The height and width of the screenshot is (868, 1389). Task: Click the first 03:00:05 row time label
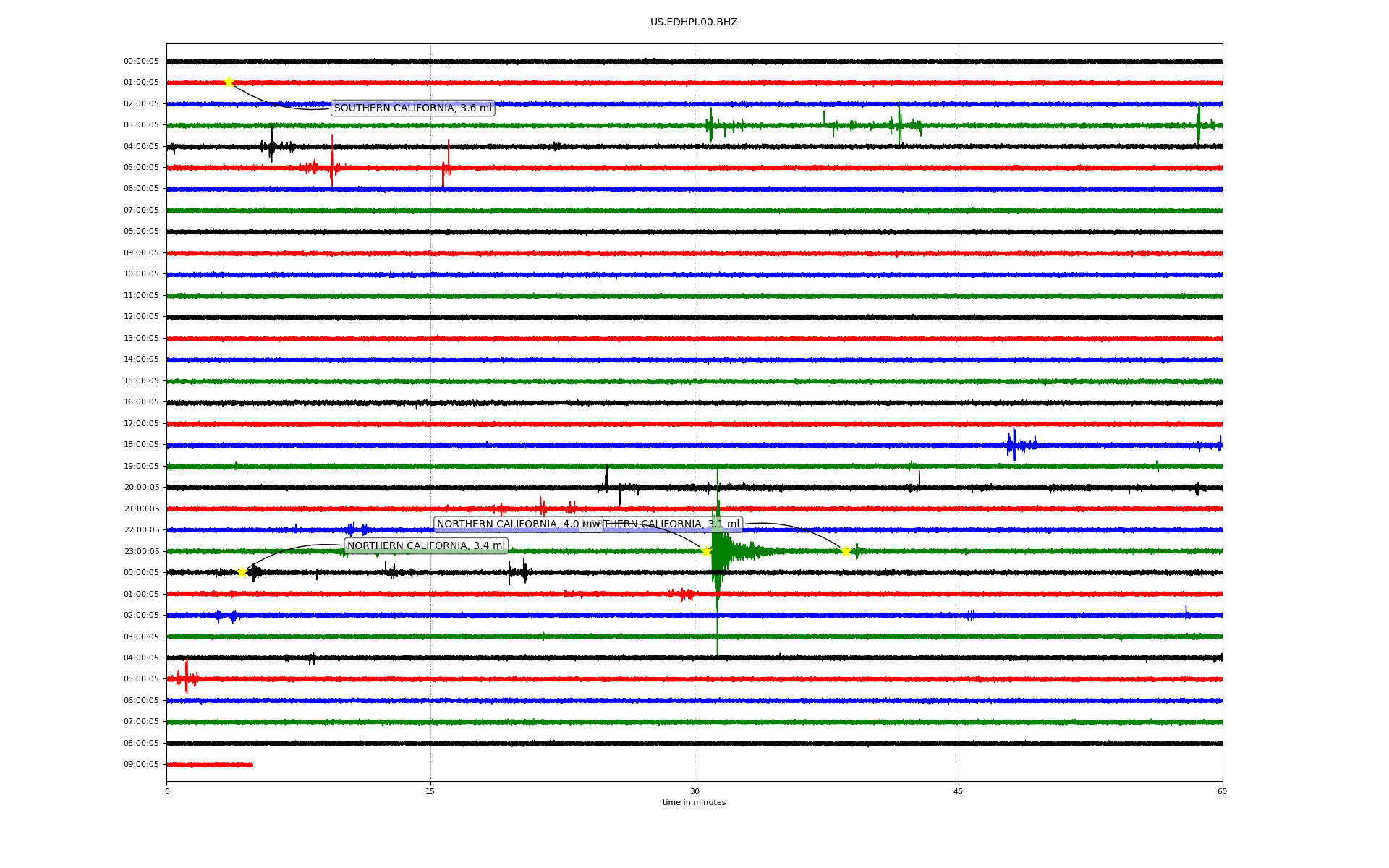coord(141,125)
